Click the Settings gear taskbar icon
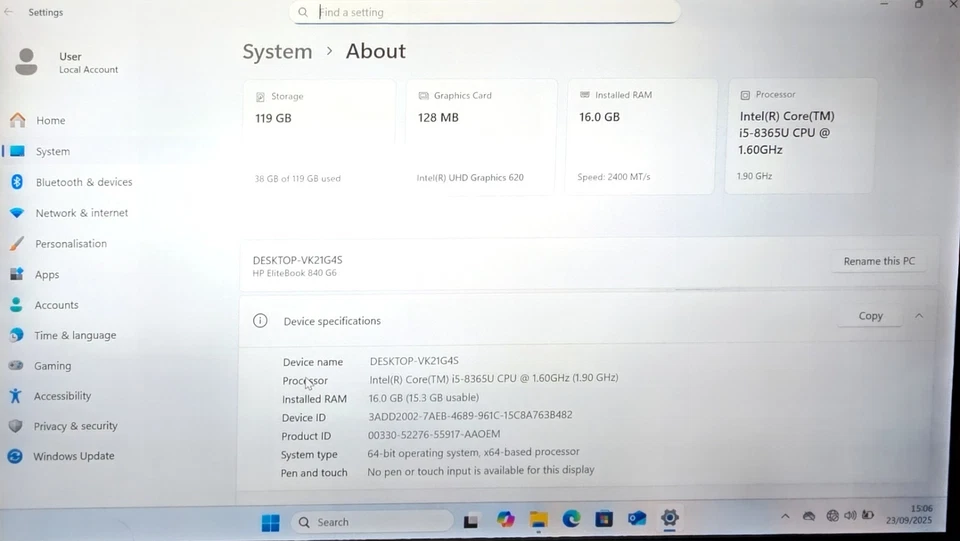960x541 pixels. 670,518
